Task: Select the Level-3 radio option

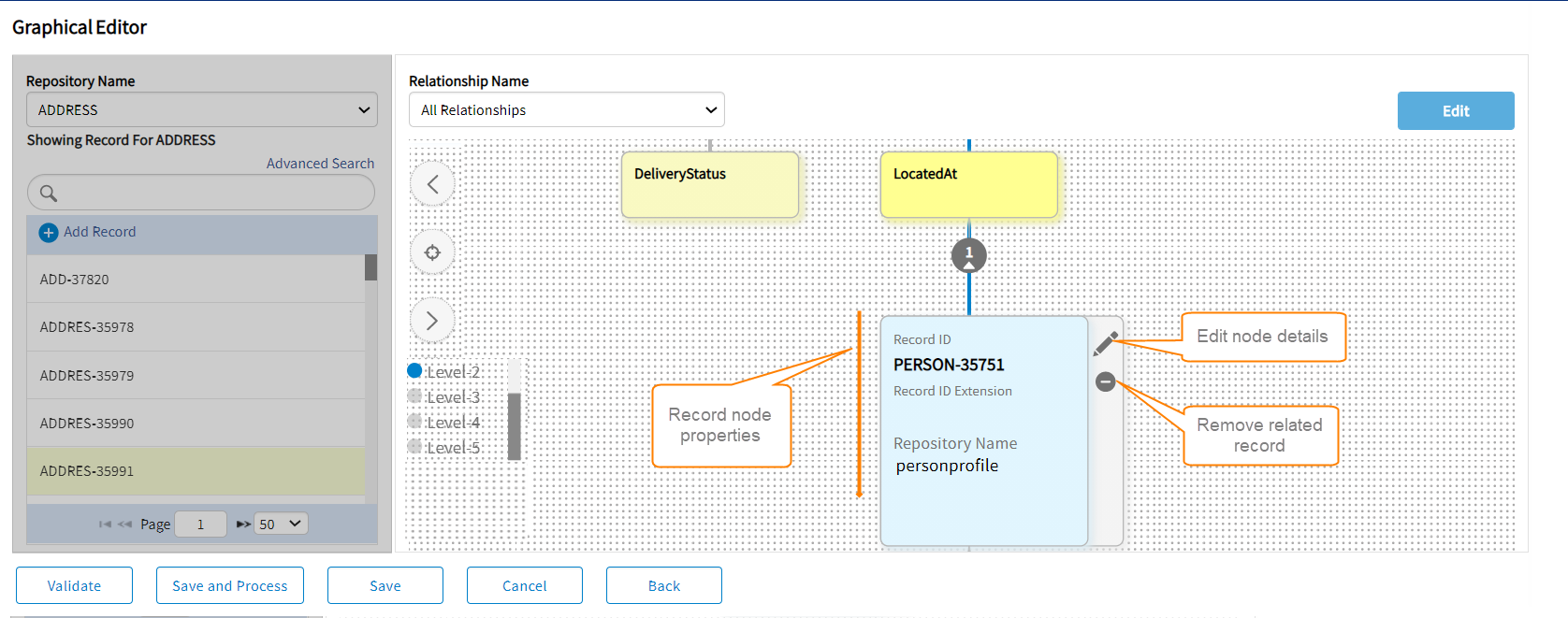Action: [x=415, y=396]
